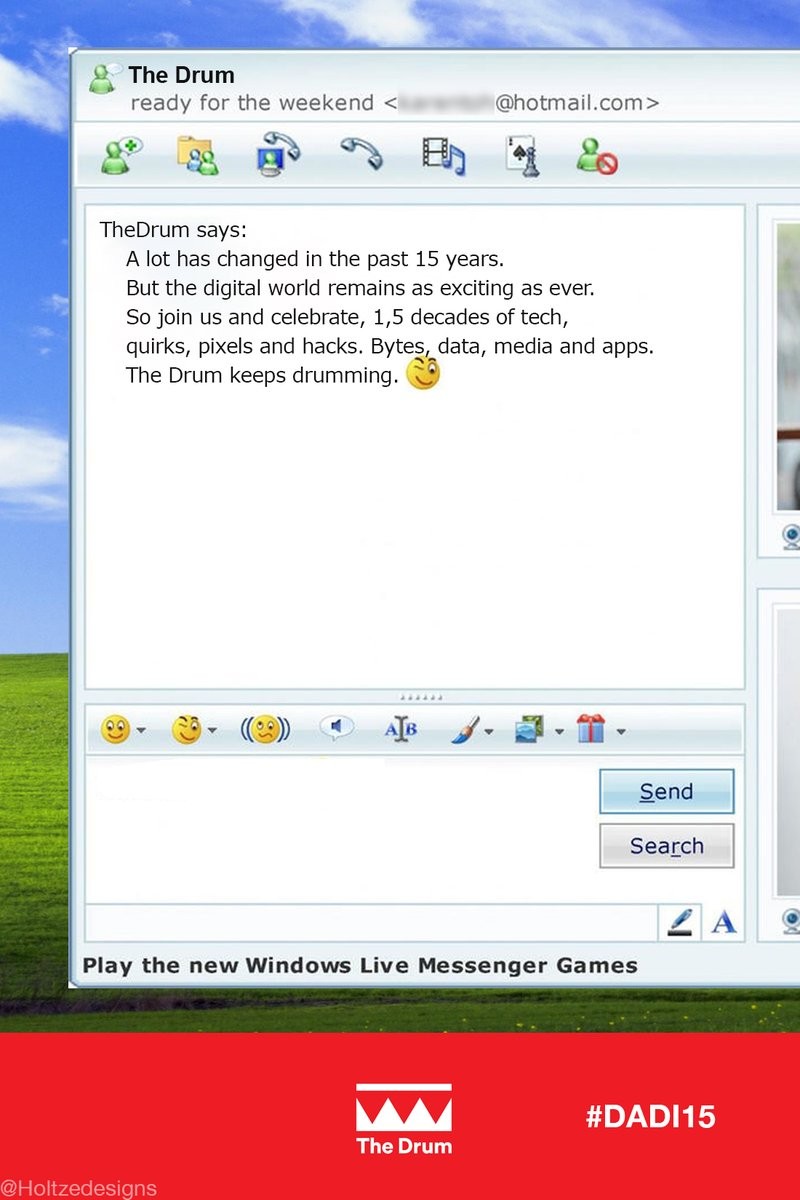Open the Share Files folder icon
The width and height of the screenshot is (800, 1200).
point(198,156)
